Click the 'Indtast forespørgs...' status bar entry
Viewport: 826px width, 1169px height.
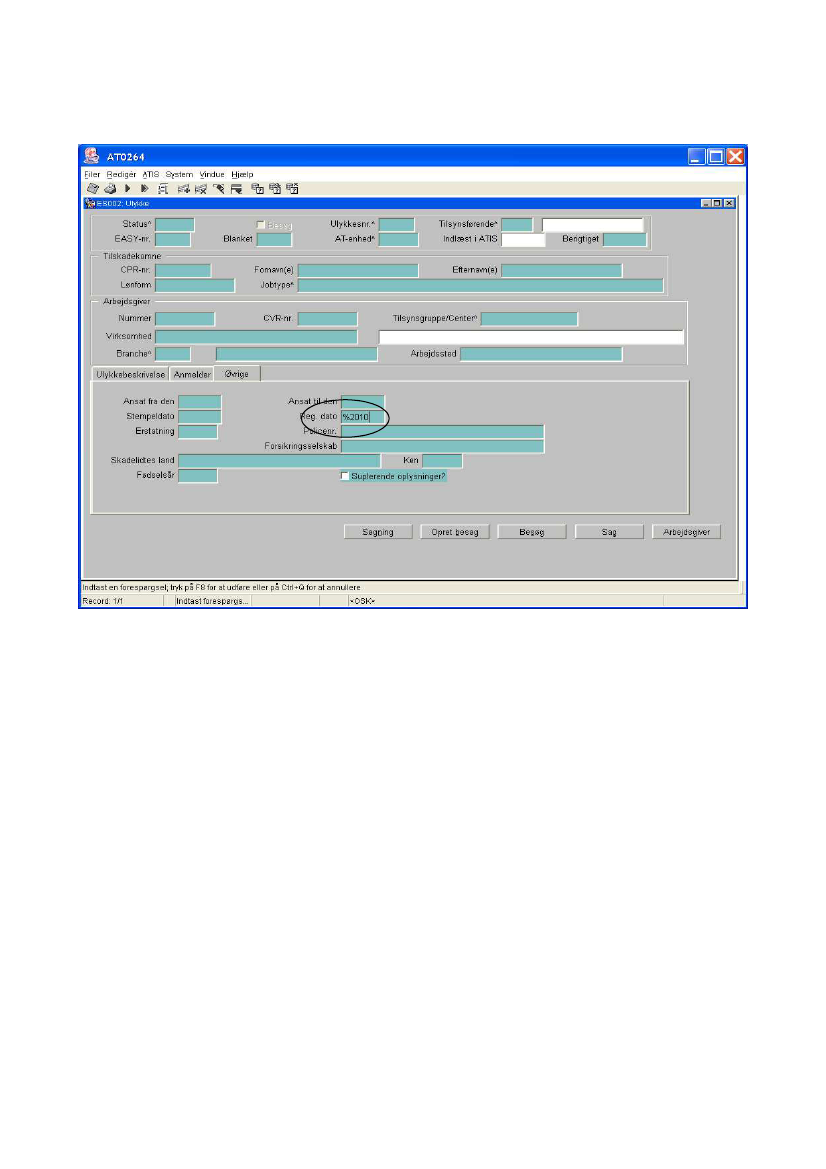tap(212, 601)
